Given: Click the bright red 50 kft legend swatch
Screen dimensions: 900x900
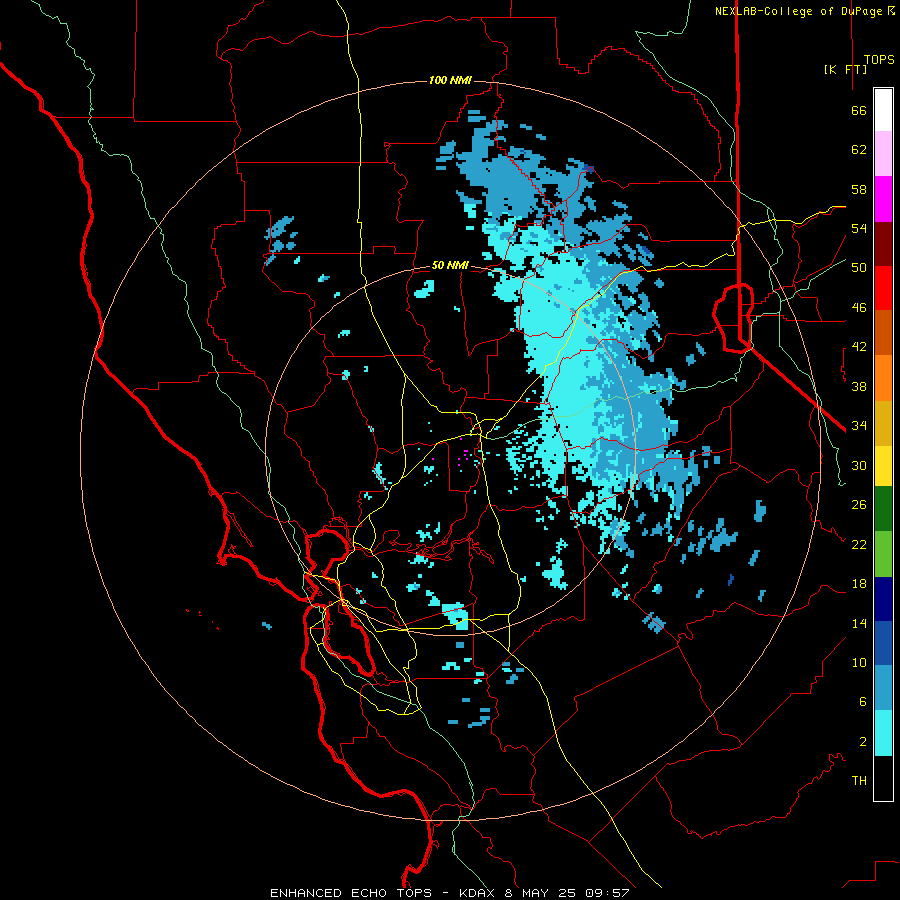Looking at the screenshot, I should coord(883,288).
